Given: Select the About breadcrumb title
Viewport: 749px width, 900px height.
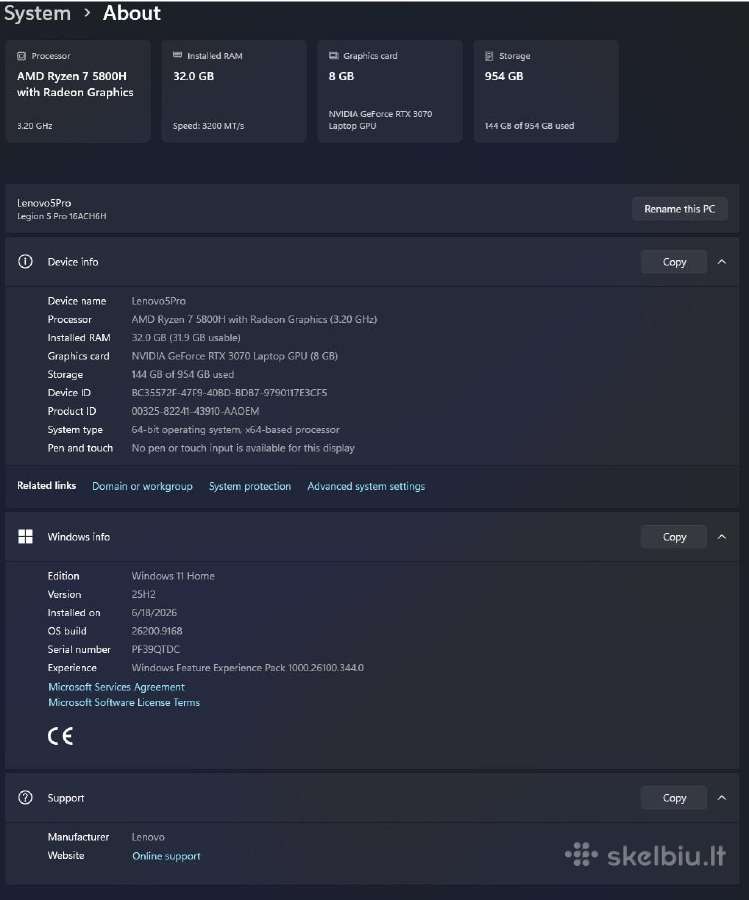Looking at the screenshot, I should (x=131, y=13).
